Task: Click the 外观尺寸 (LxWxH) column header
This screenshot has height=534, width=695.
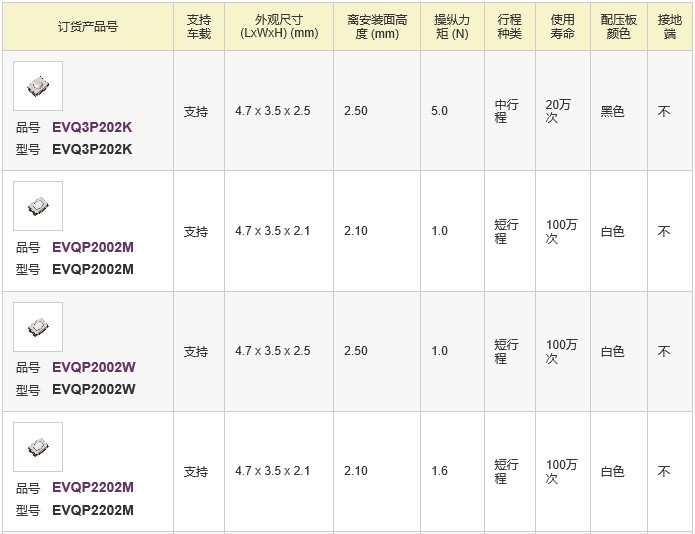Action: click(279, 27)
